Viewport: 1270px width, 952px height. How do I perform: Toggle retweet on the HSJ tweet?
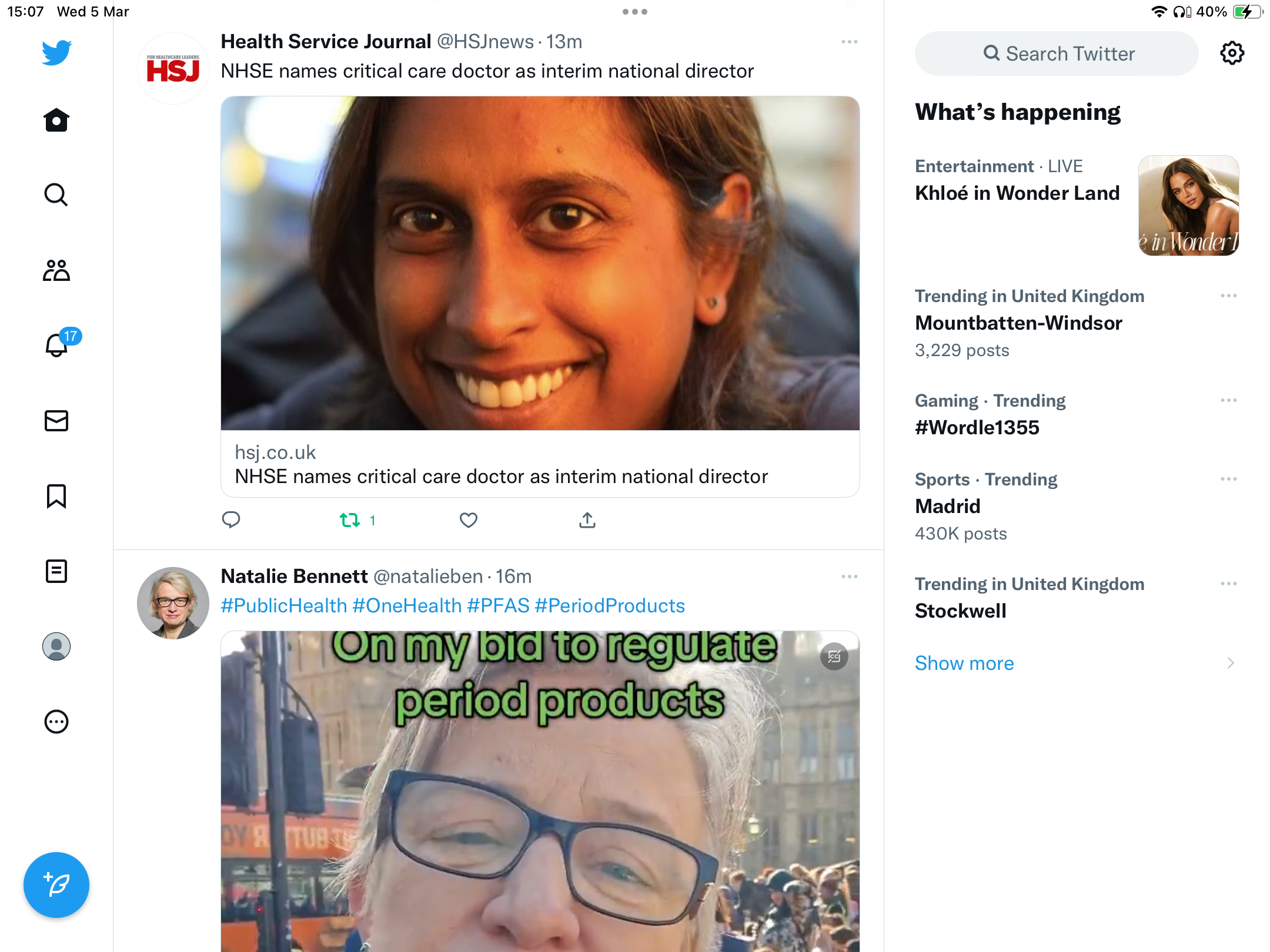350,520
